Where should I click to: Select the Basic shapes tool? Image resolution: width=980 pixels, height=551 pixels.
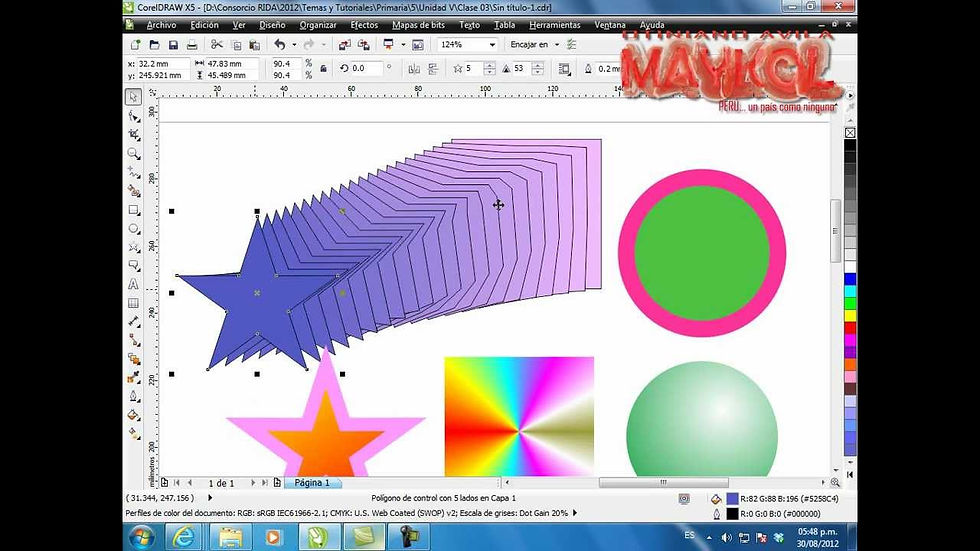click(133, 266)
